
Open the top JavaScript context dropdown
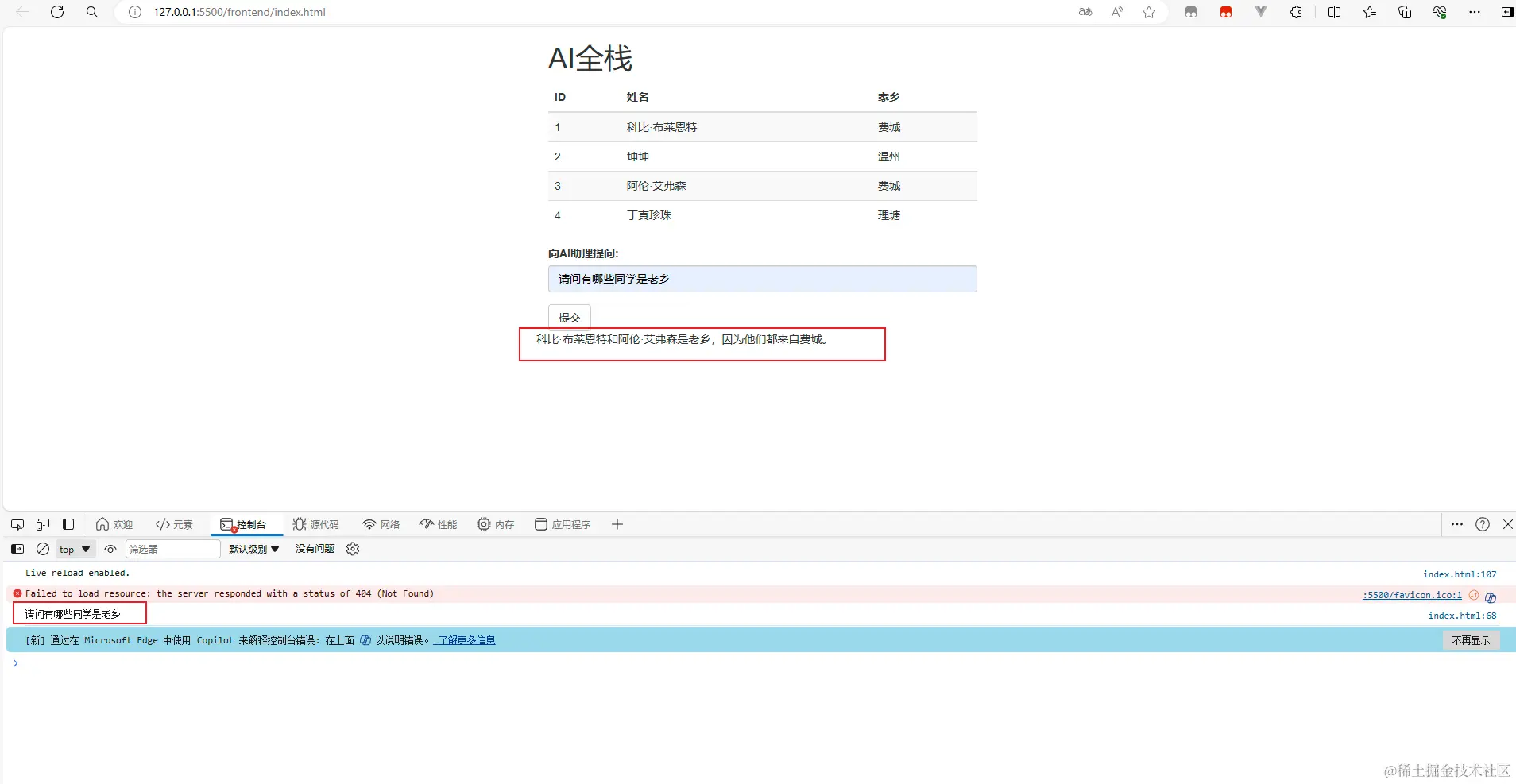75,549
